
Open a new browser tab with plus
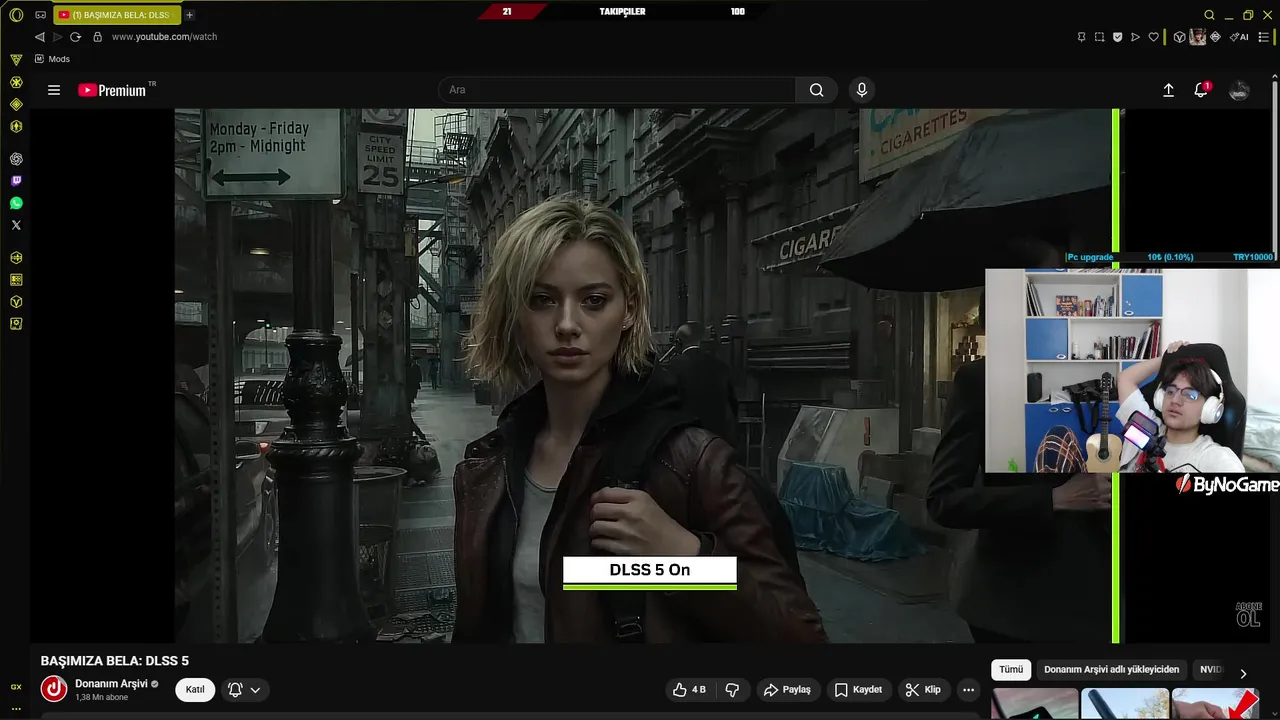[190, 15]
